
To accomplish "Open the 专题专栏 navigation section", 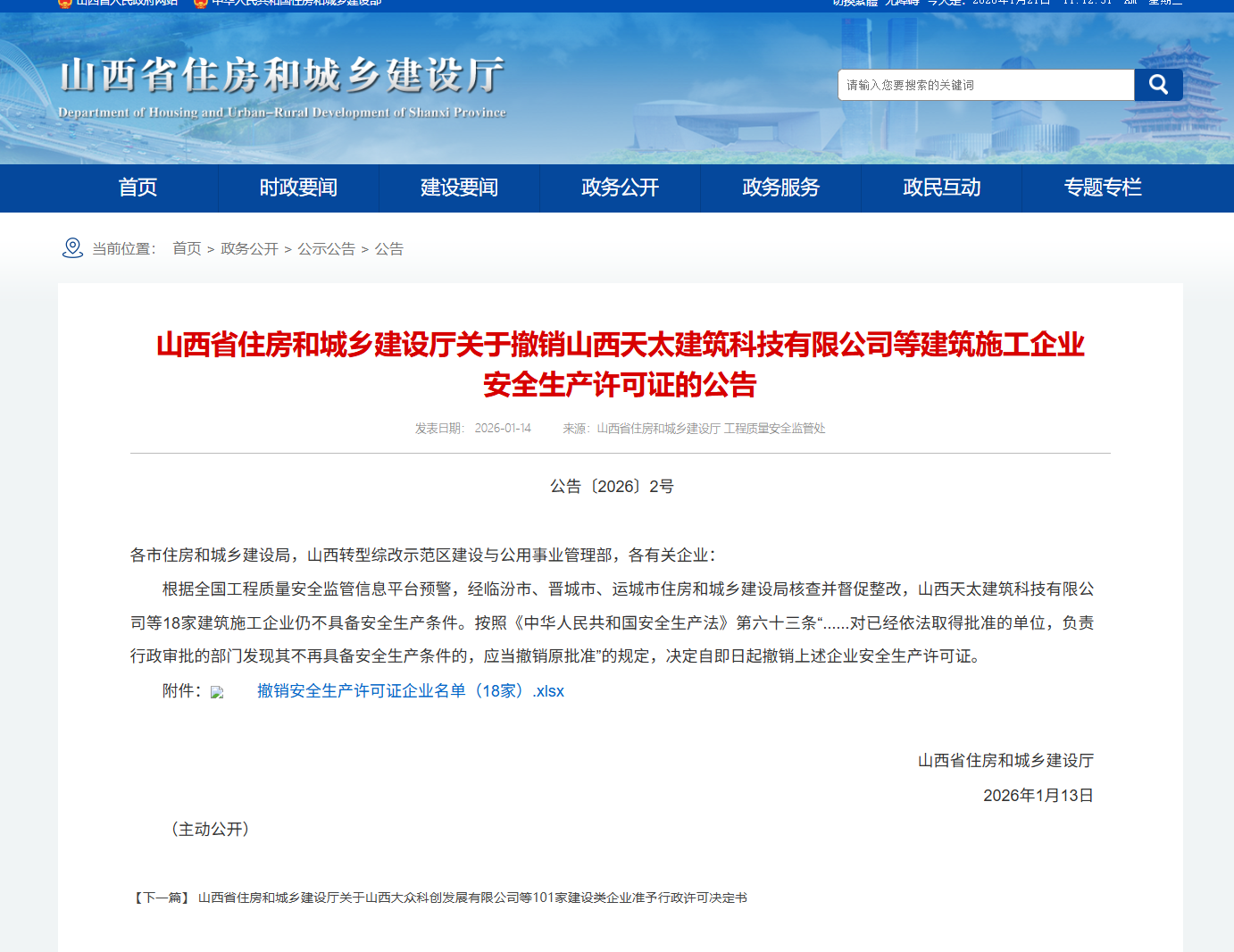I will (1102, 188).
